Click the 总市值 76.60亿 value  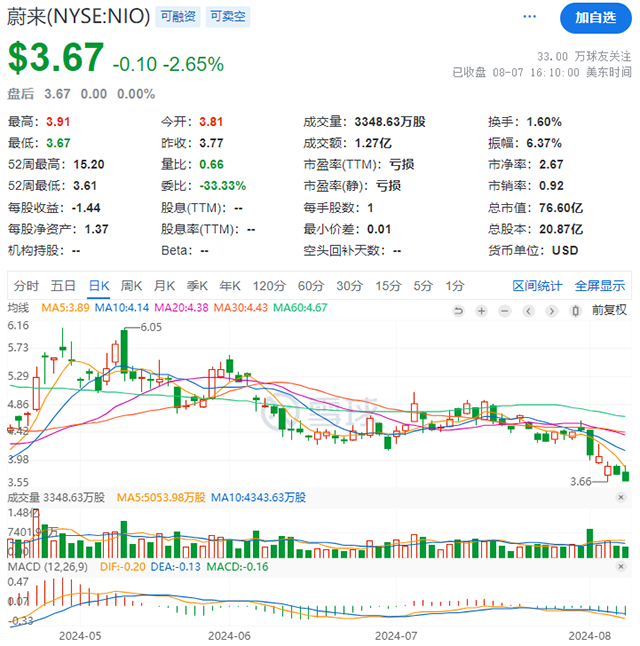[x=561, y=208]
